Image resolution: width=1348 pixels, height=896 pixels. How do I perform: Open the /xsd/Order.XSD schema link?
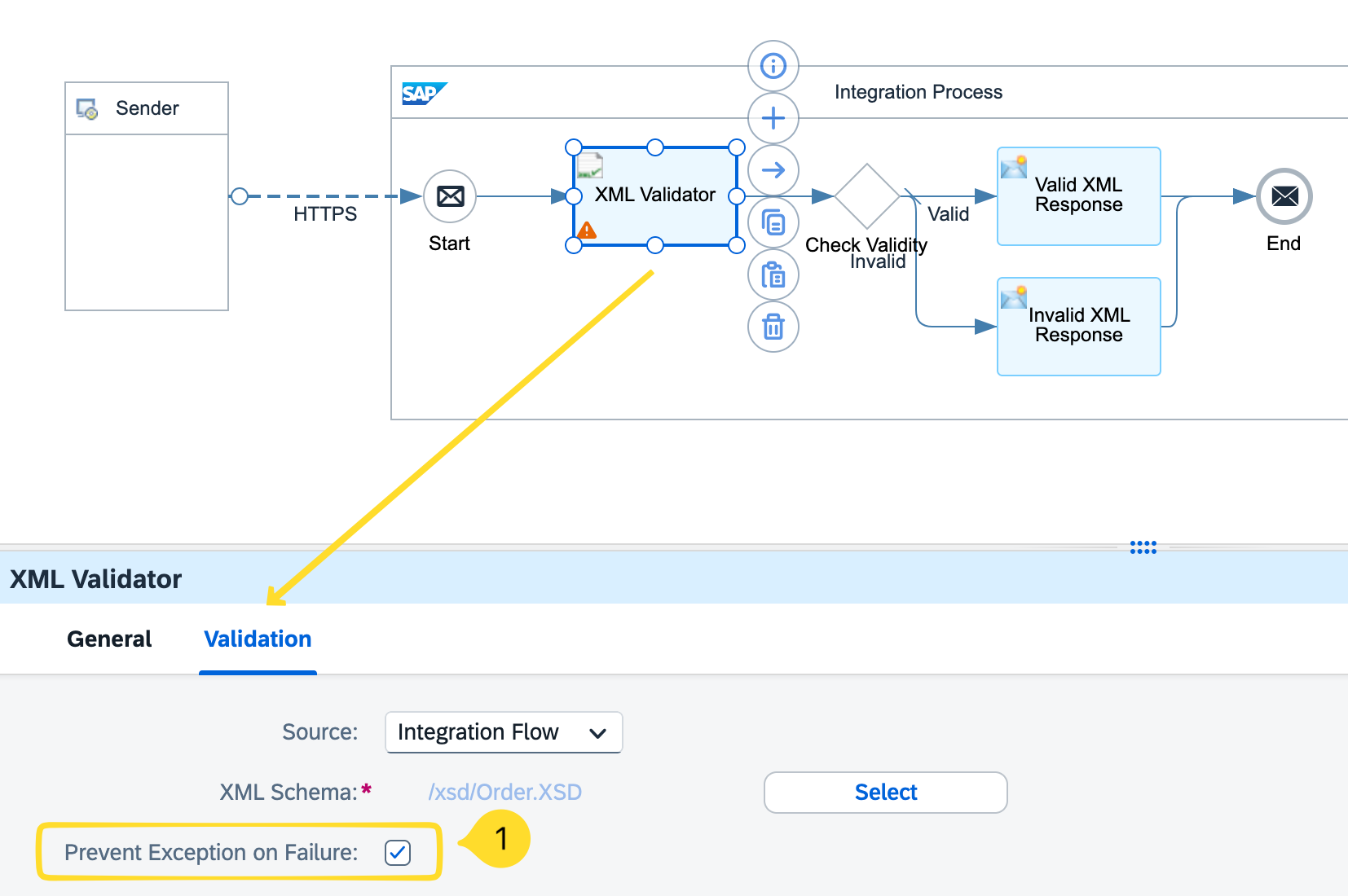pos(504,792)
